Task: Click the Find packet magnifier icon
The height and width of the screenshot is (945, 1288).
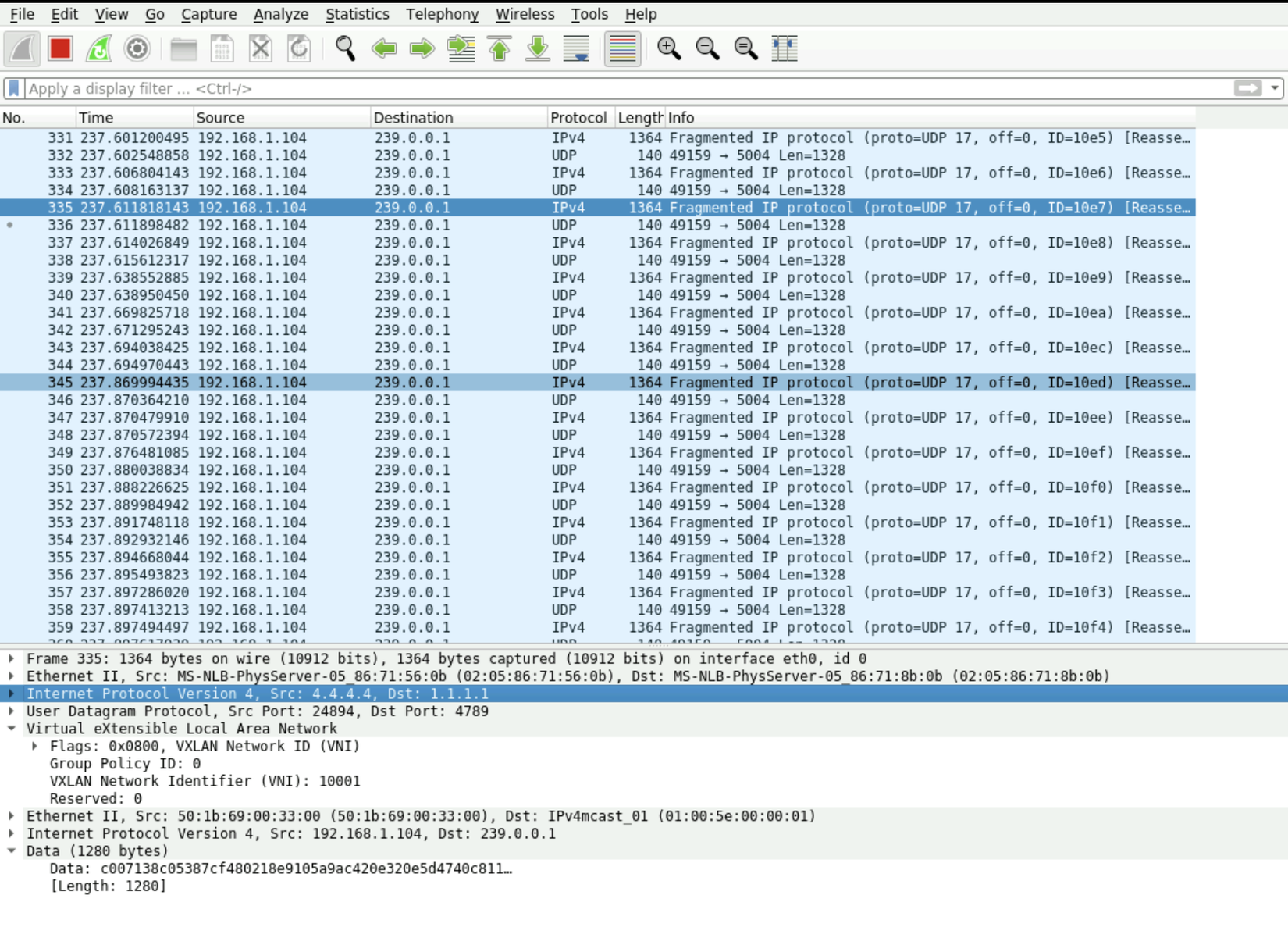Action: coord(345,48)
